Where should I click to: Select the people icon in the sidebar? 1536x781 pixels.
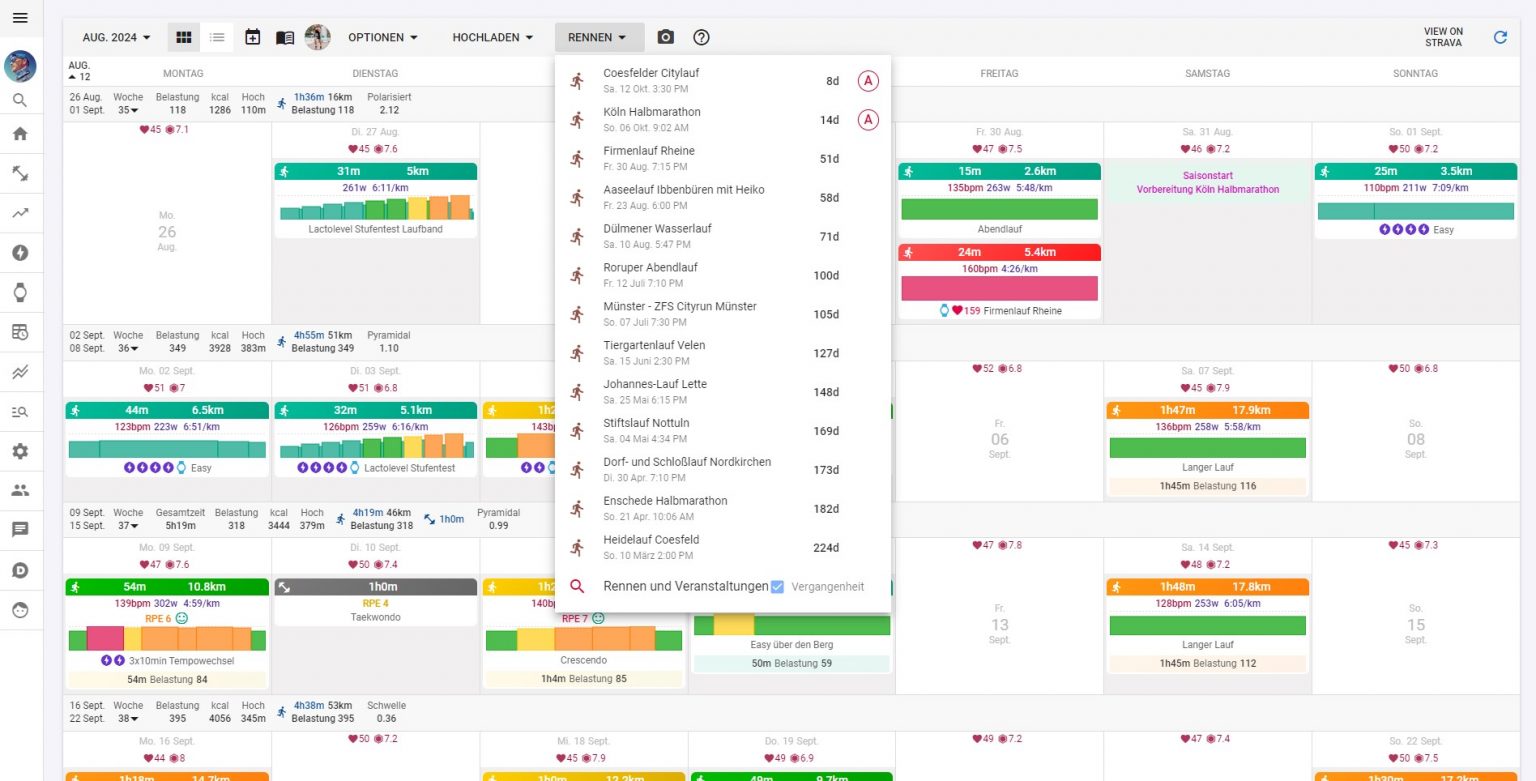(21, 490)
